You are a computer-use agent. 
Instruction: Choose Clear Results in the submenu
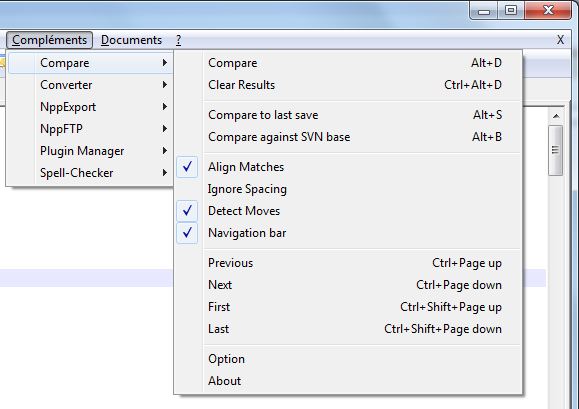(x=348, y=85)
